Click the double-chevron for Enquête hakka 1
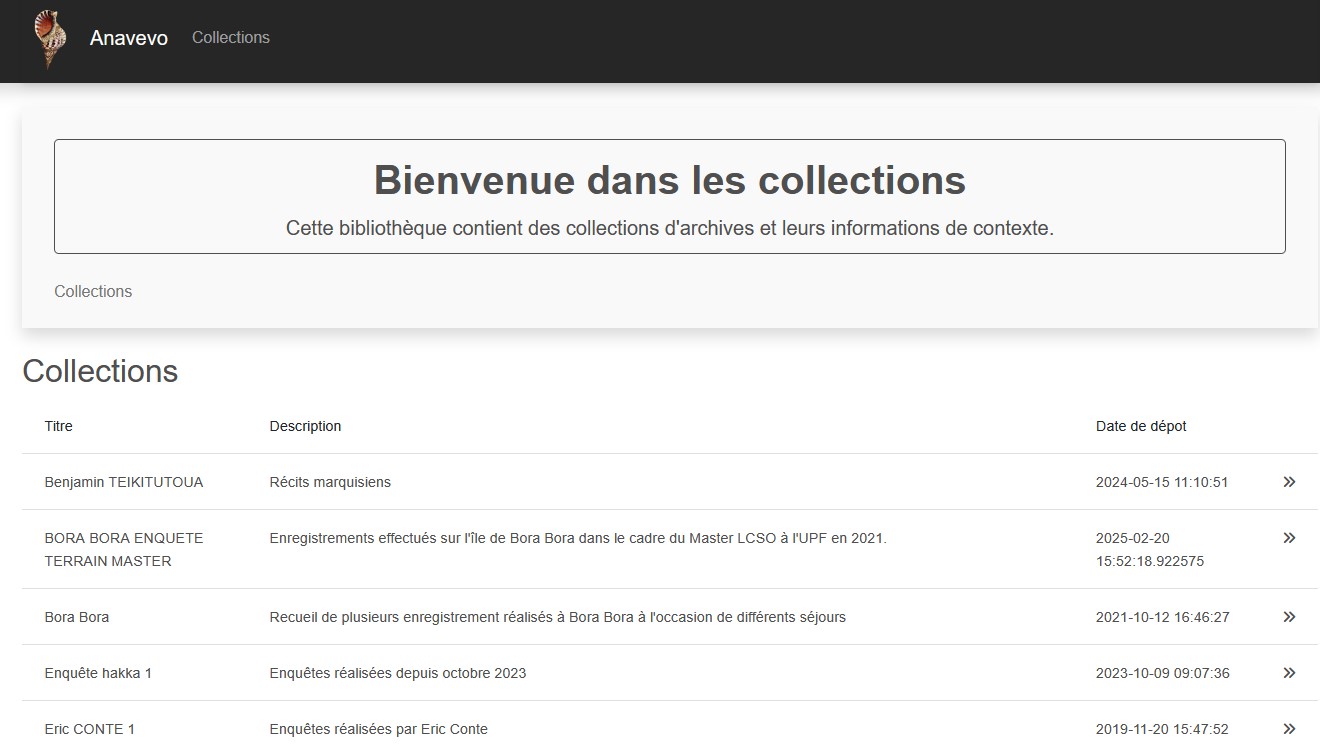The image size is (1320, 755). point(1289,673)
